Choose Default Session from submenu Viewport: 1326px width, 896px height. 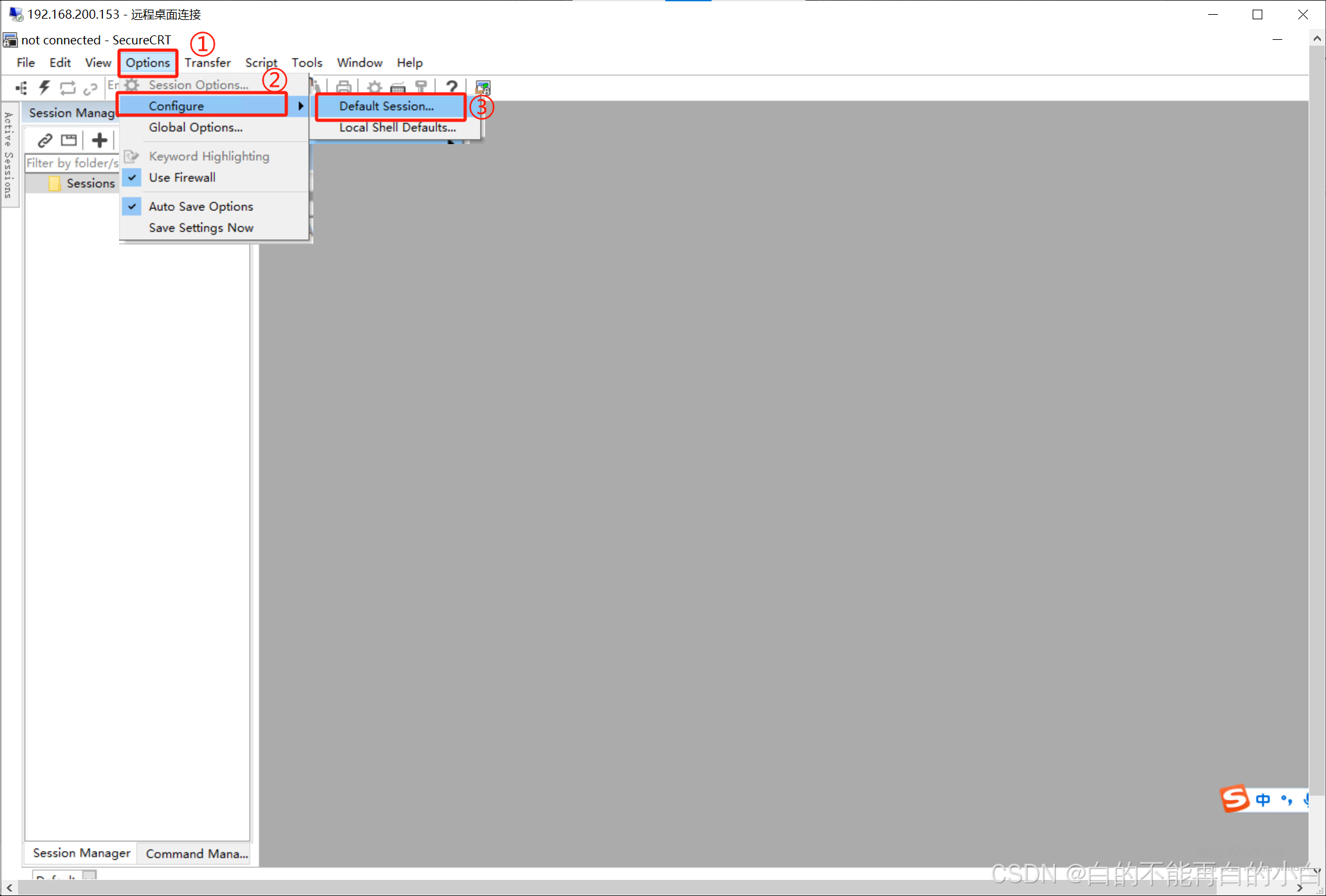[387, 106]
